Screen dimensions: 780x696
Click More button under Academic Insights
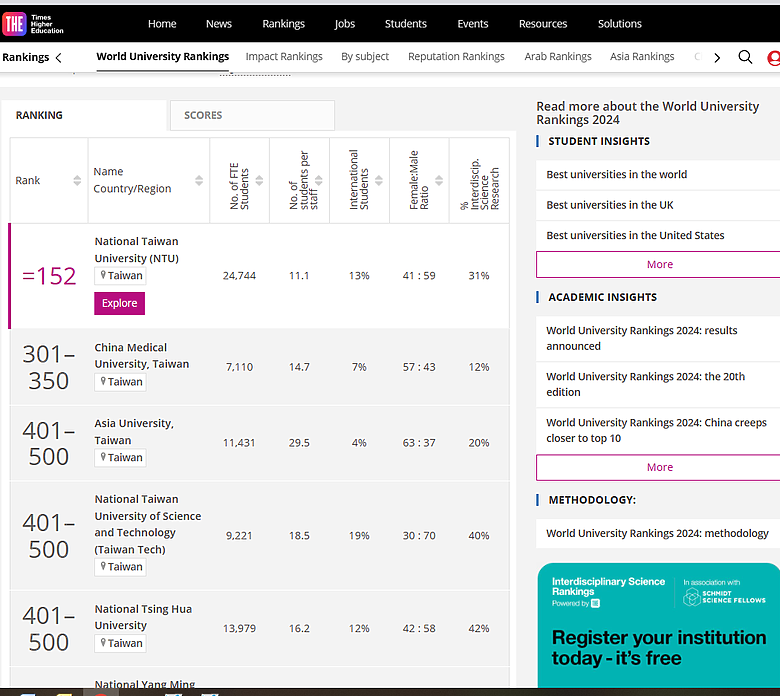660,468
